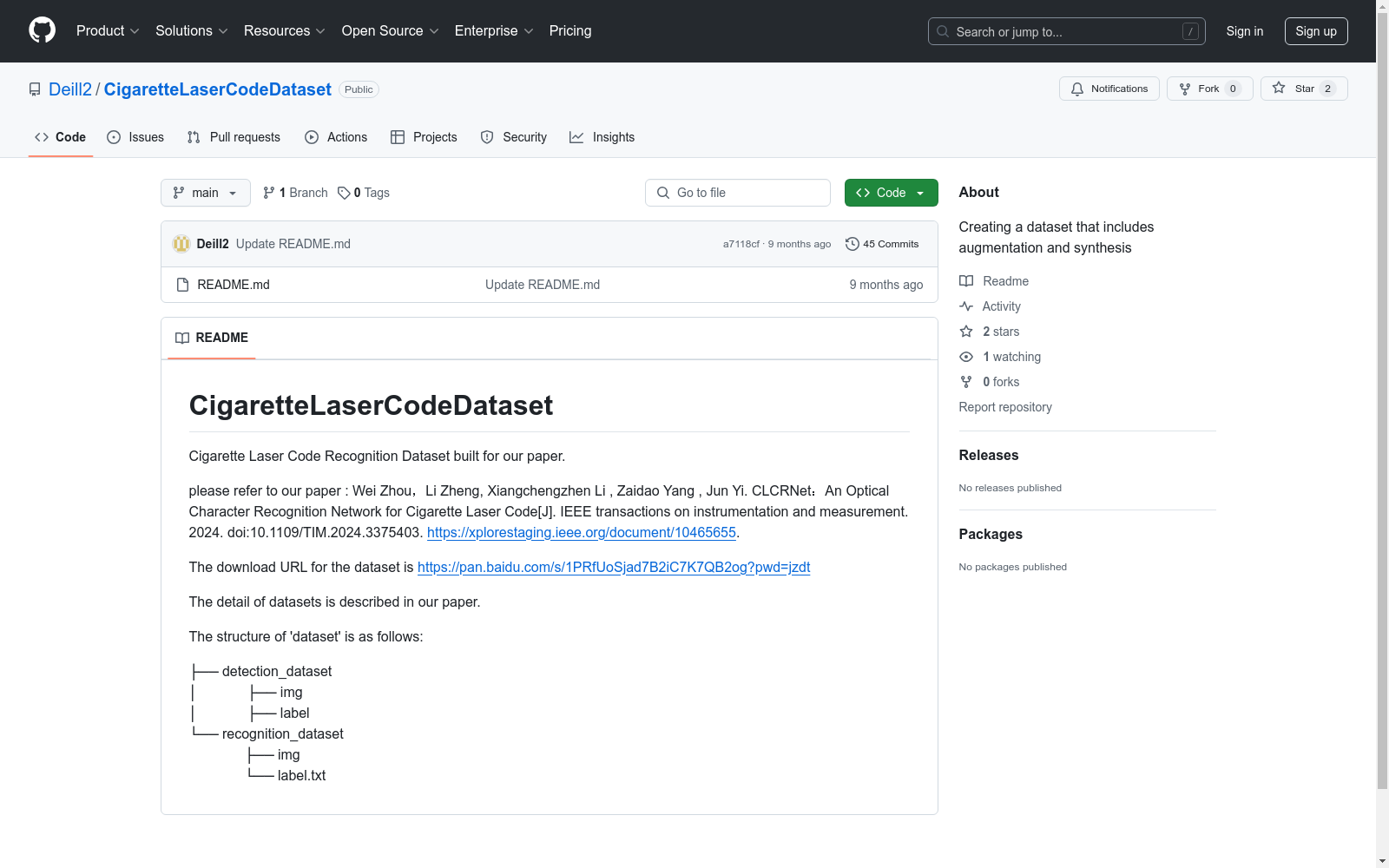Click the Packages heading link

991,534
